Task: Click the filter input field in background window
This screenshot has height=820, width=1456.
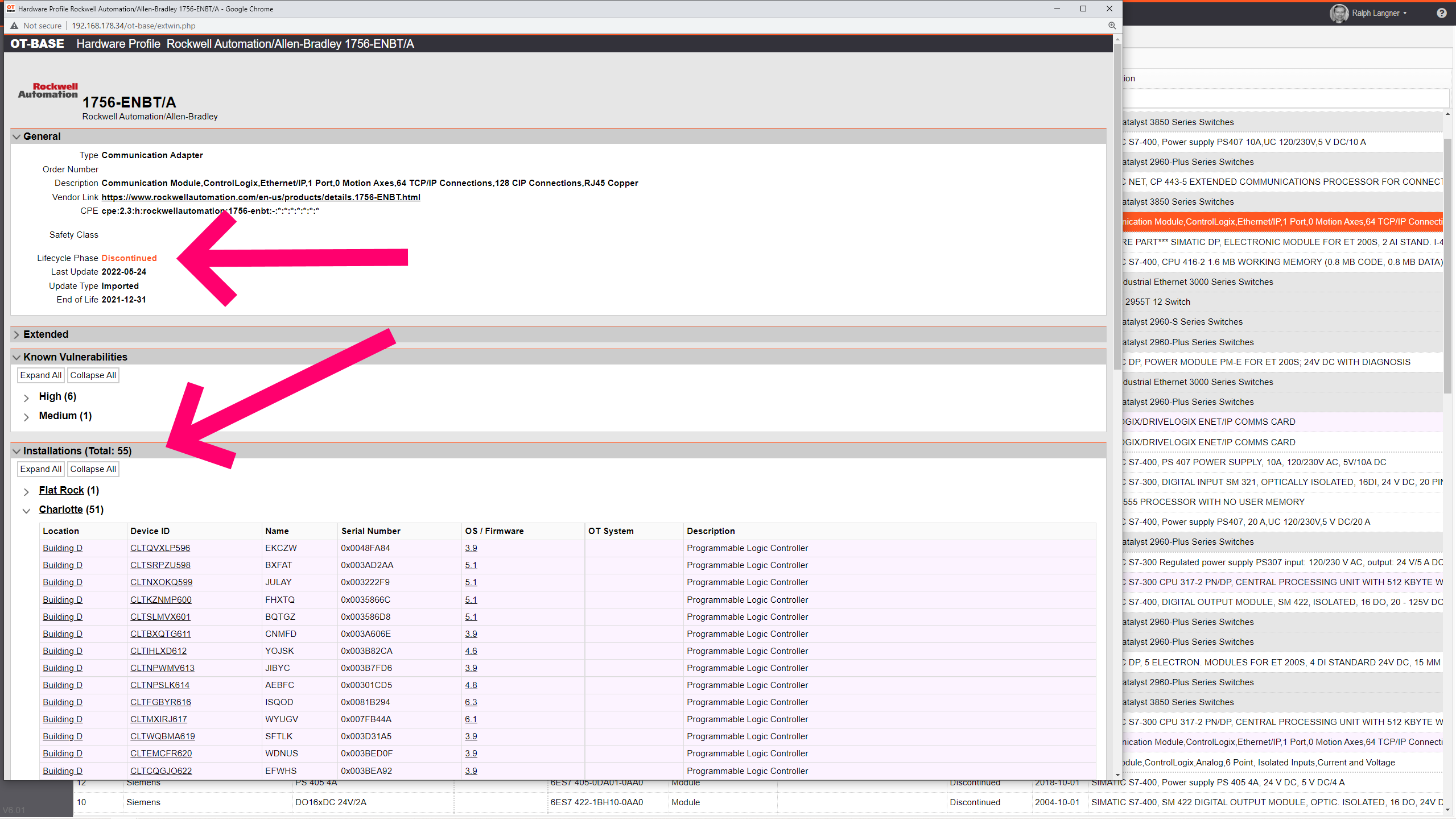Action: (1285, 98)
